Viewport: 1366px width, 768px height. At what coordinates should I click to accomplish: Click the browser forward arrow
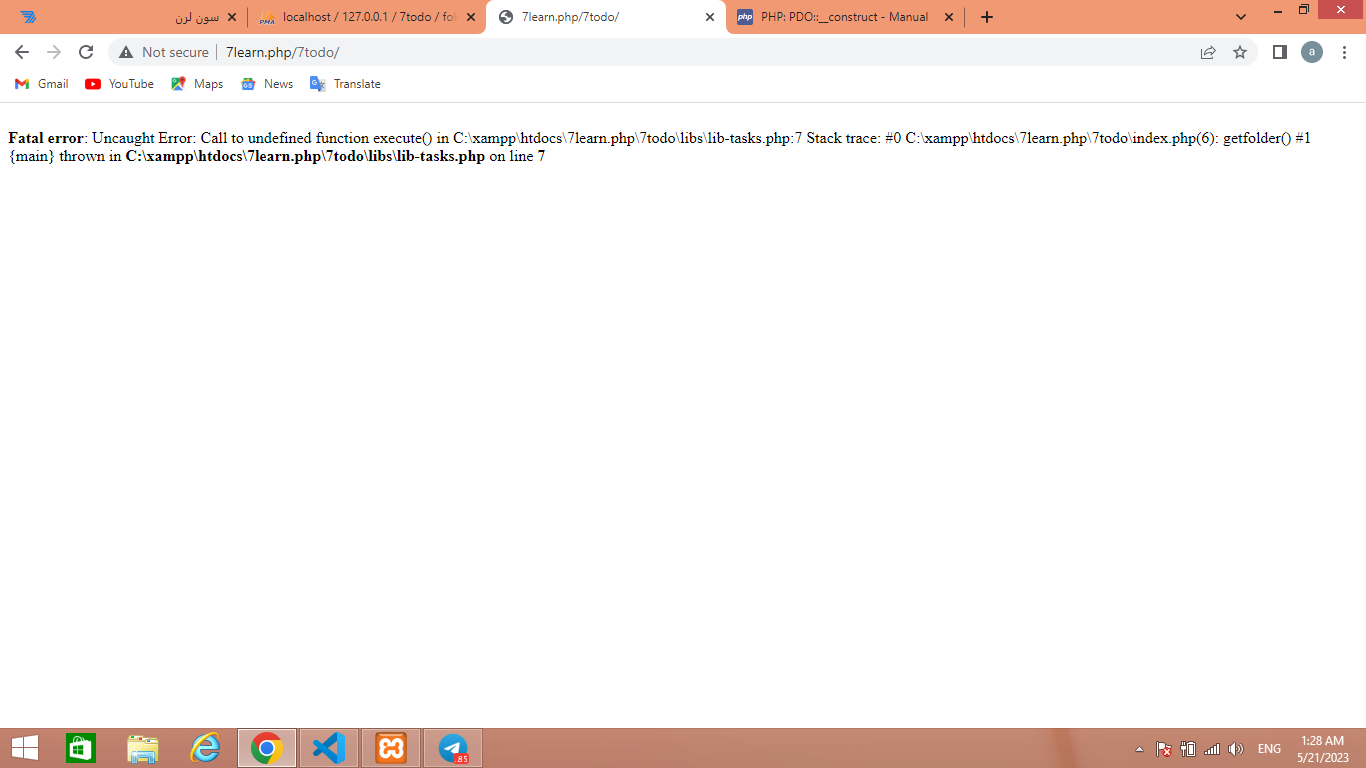point(54,52)
